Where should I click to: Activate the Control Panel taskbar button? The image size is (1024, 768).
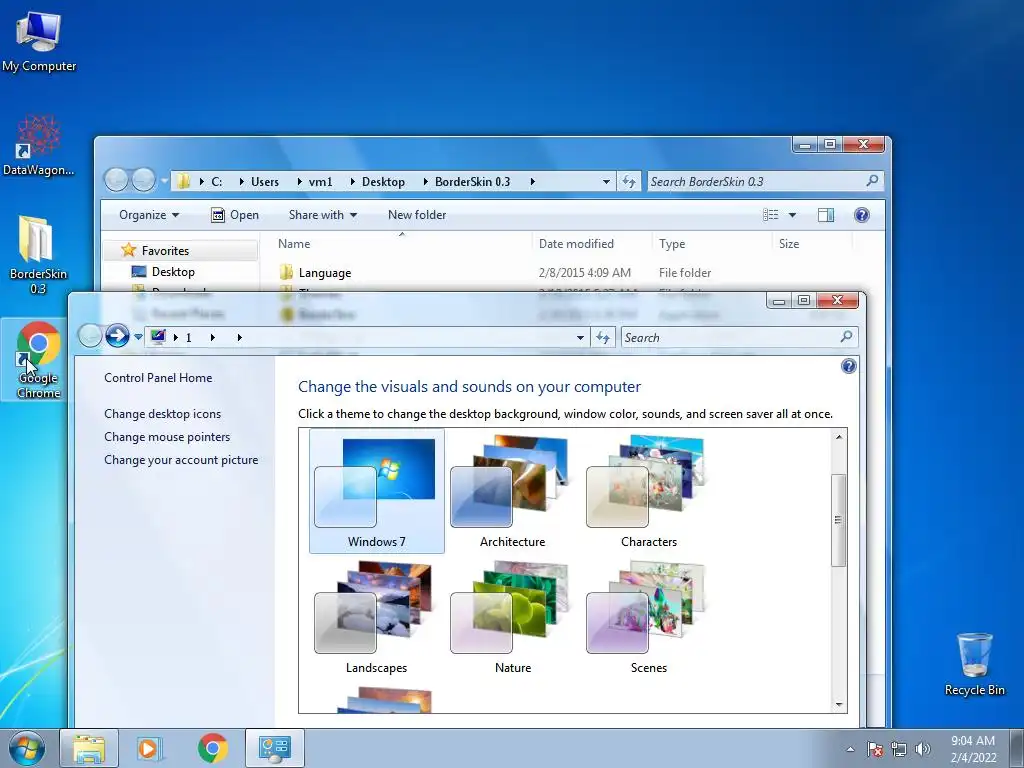tap(274, 748)
